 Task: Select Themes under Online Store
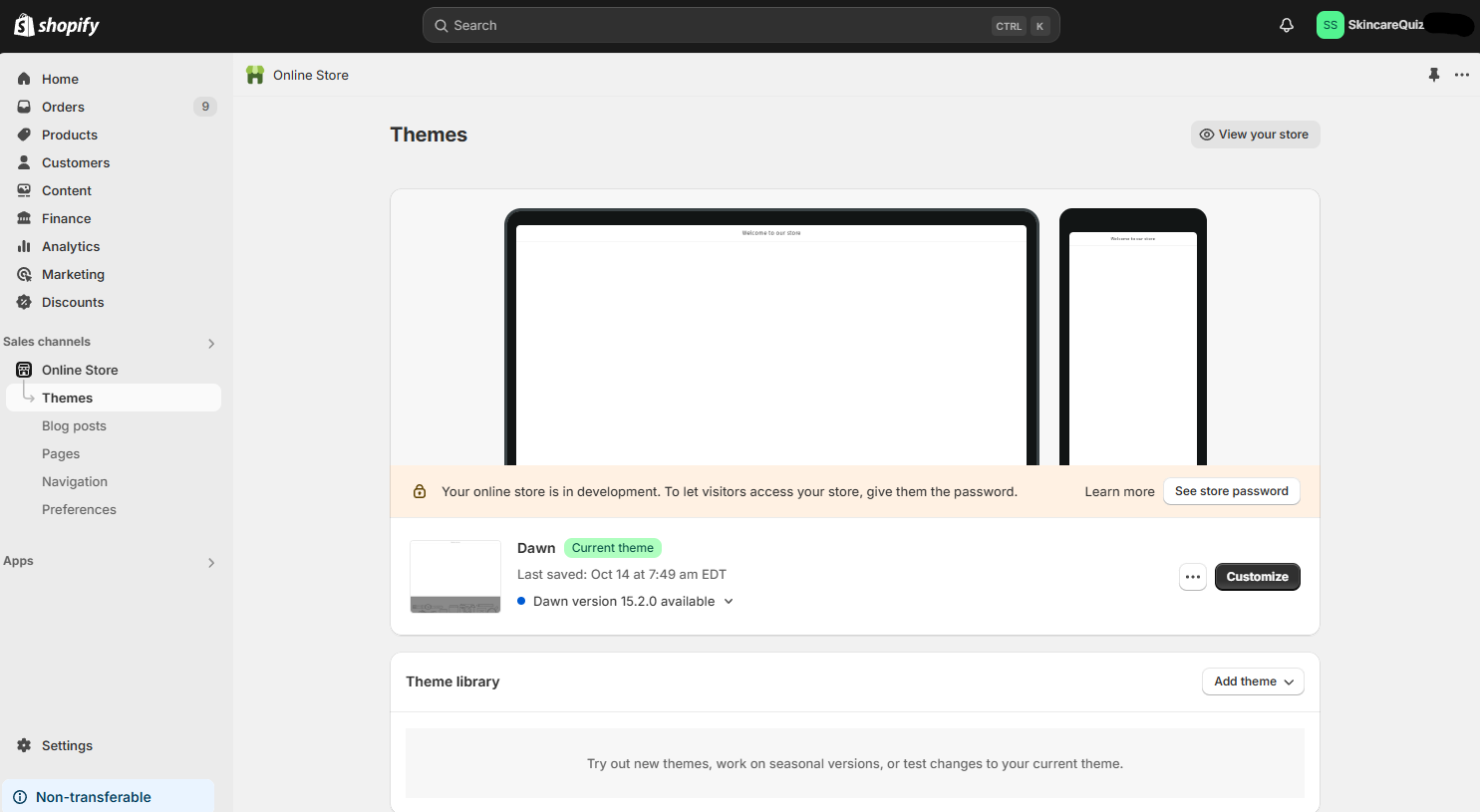[114, 398]
